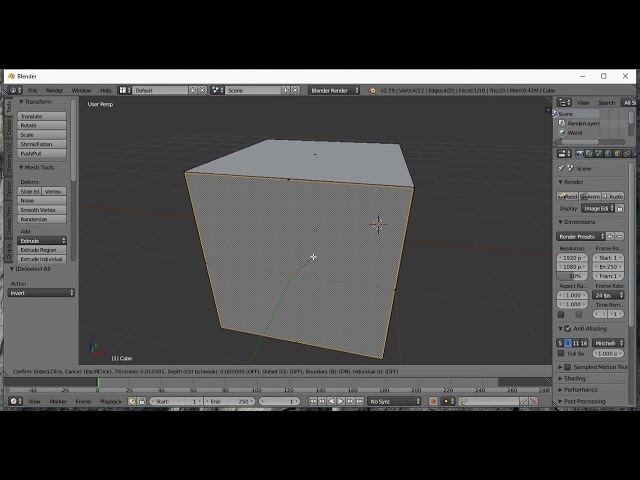Open the timeline Marker menu
The width and height of the screenshot is (640, 480).
(x=58, y=401)
